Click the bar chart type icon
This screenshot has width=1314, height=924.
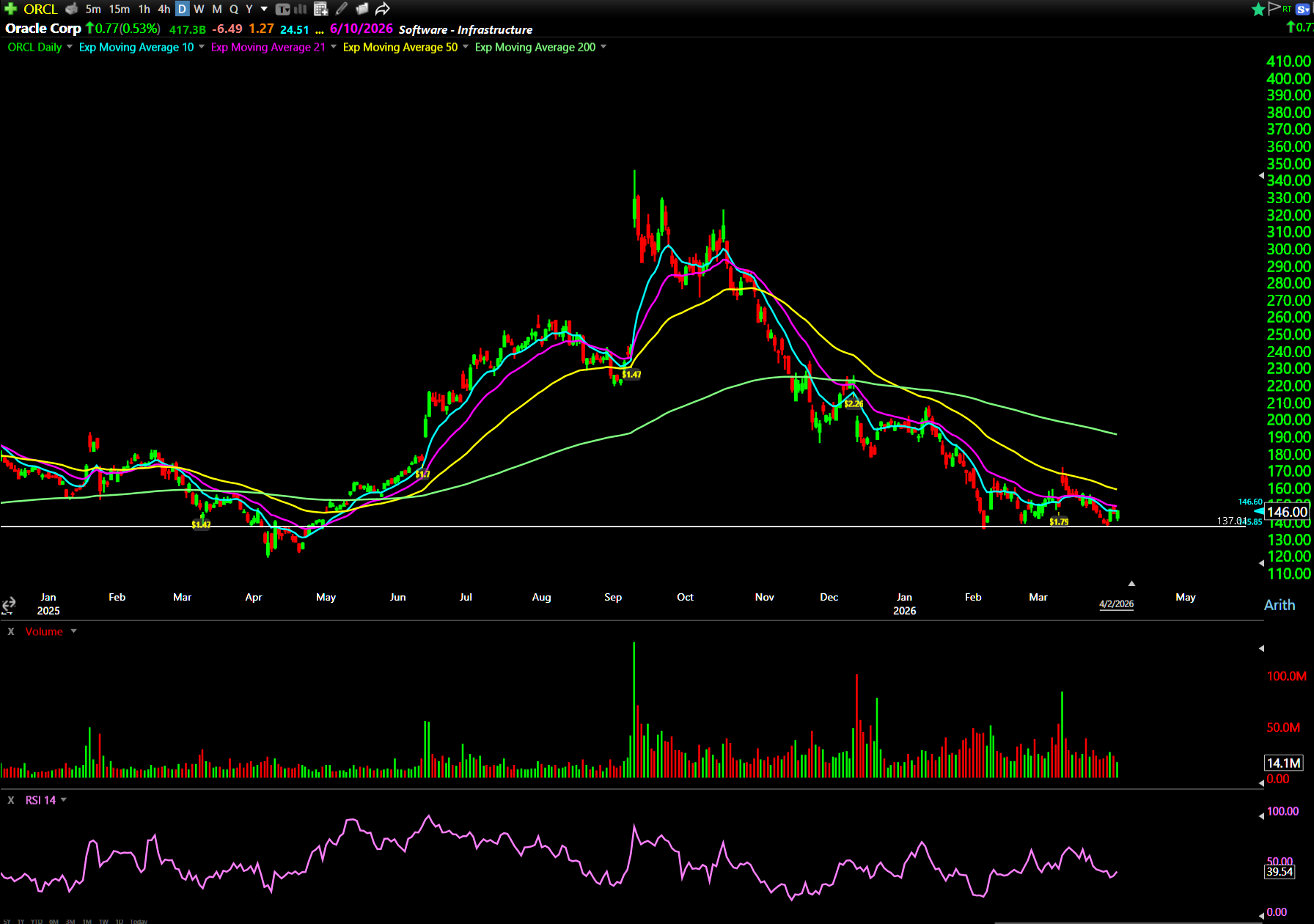pos(301,9)
